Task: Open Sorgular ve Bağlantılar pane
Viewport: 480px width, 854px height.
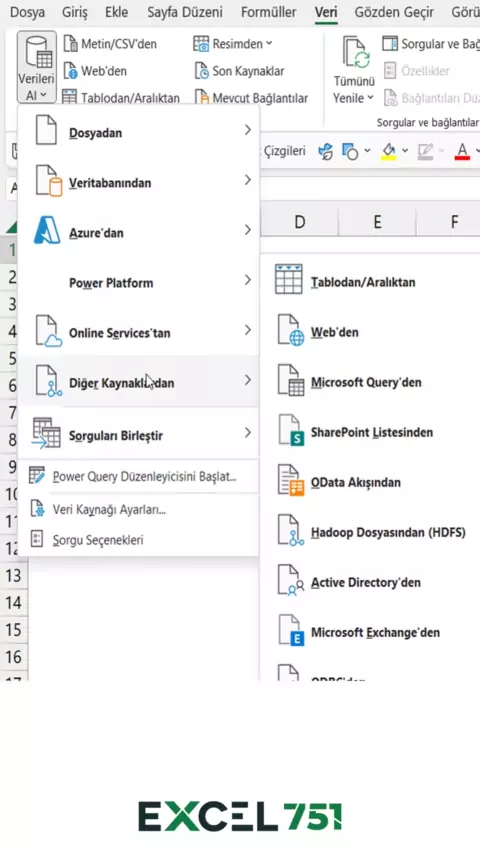Action: [x=430, y=44]
